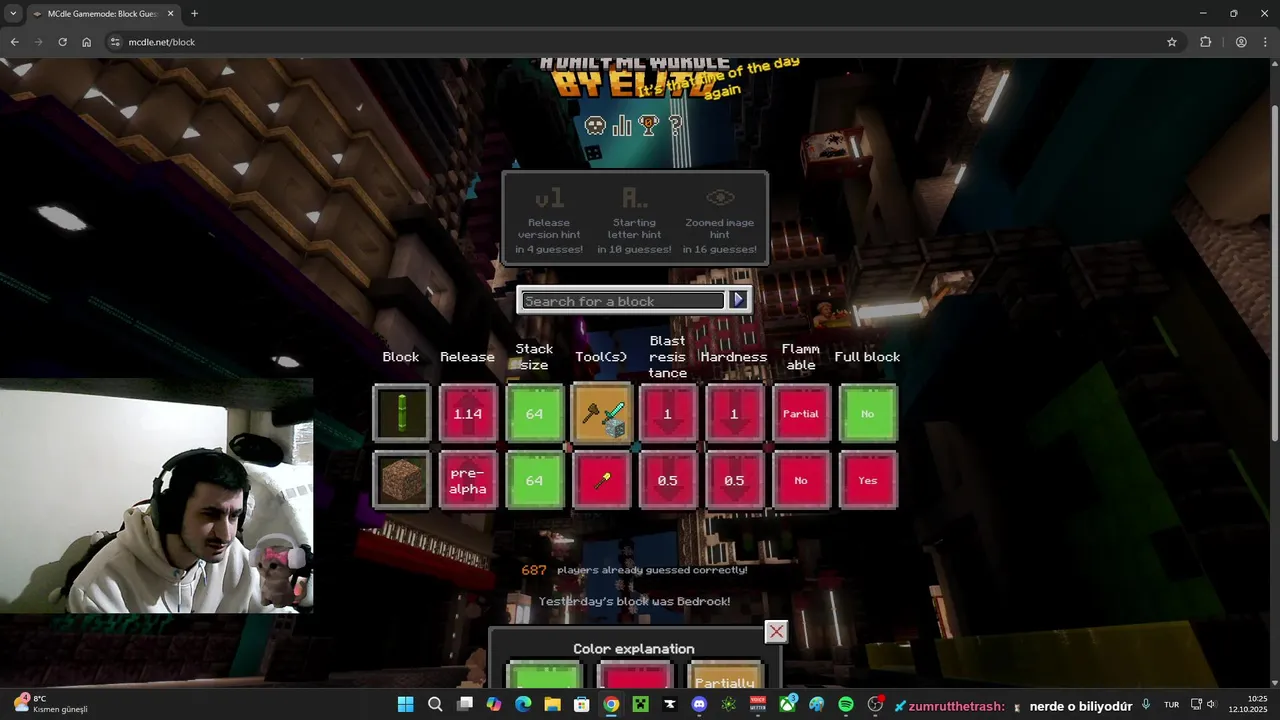Open the Chrome profile icon
This screenshot has width=1280, height=720.
pyautogui.click(x=1241, y=42)
